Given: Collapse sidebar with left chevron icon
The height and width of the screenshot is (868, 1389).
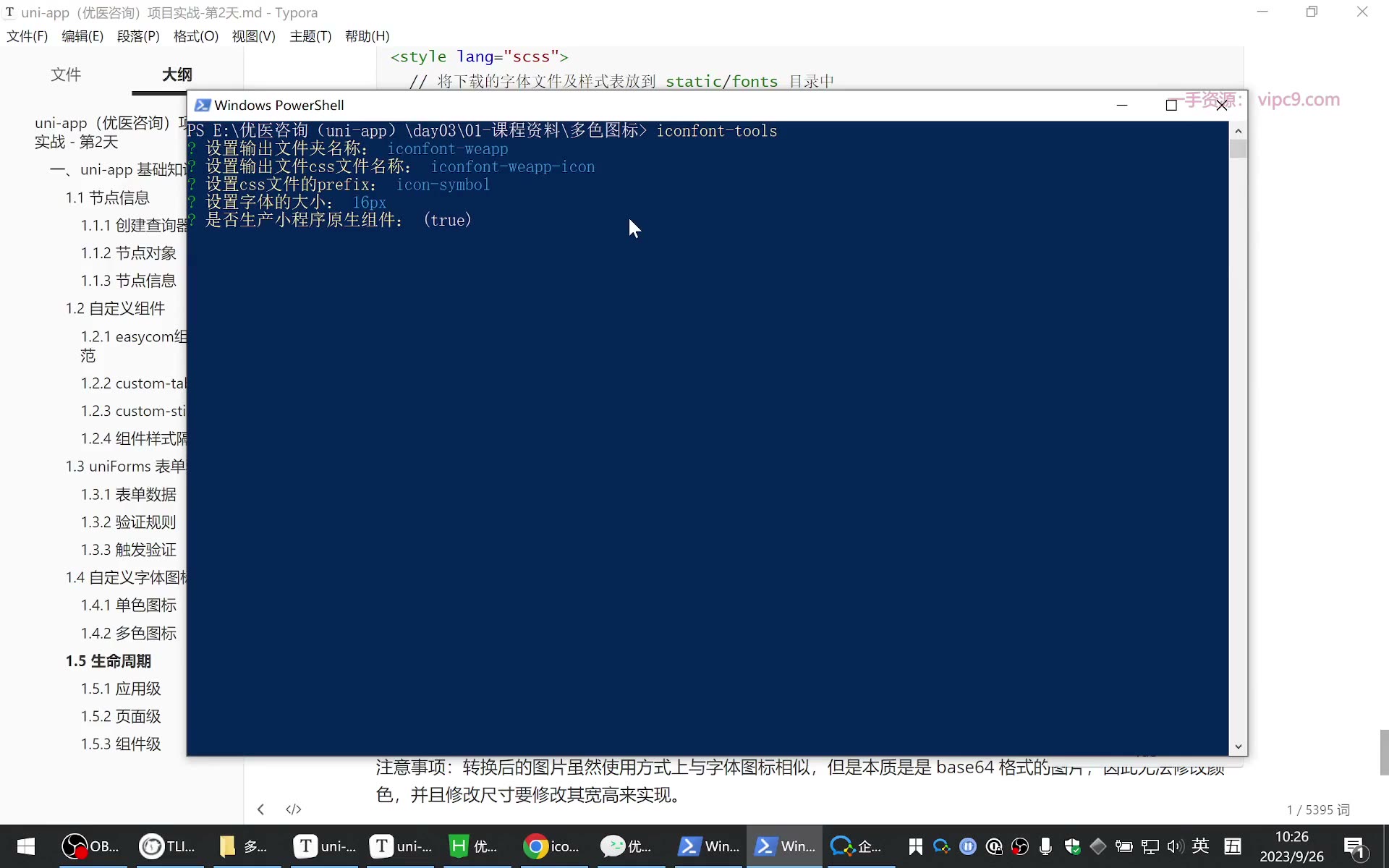Looking at the screenshot, I should click(x=260, y=809).
